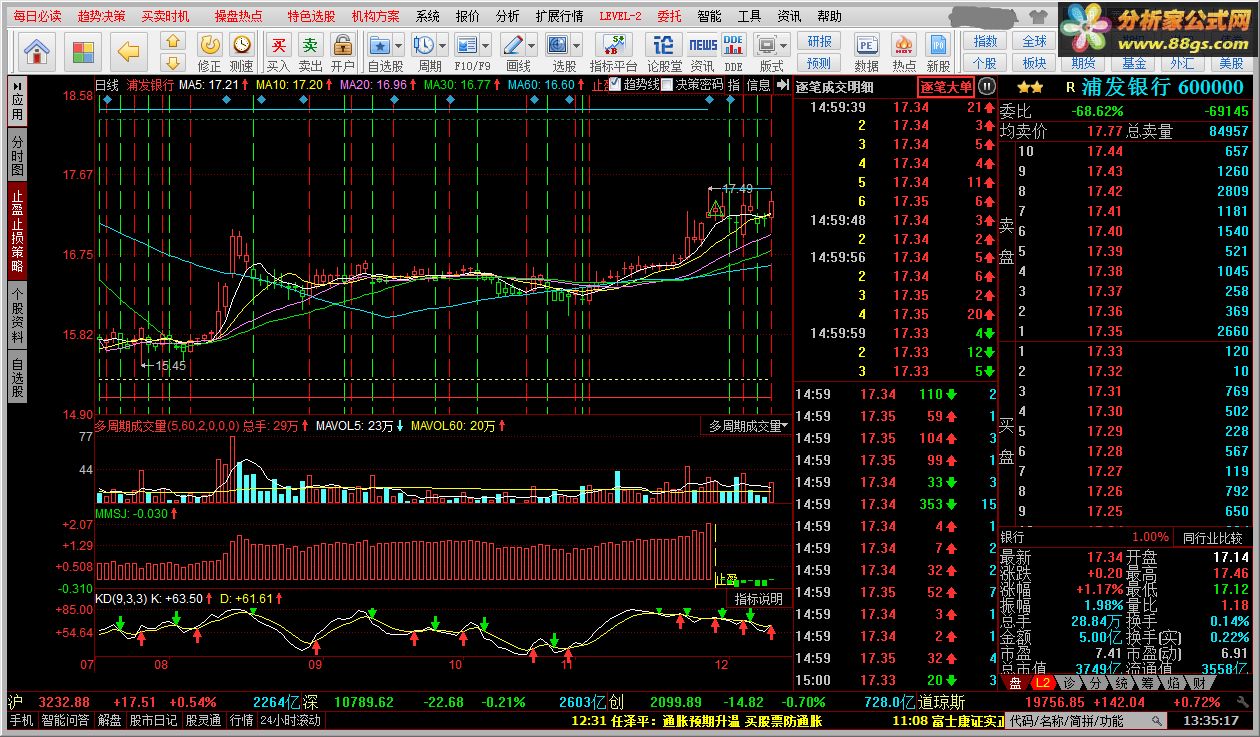Expand the 周期 dropdown arrow
This screenshot has width=1260, height=737.
click(x=443, y=46)
